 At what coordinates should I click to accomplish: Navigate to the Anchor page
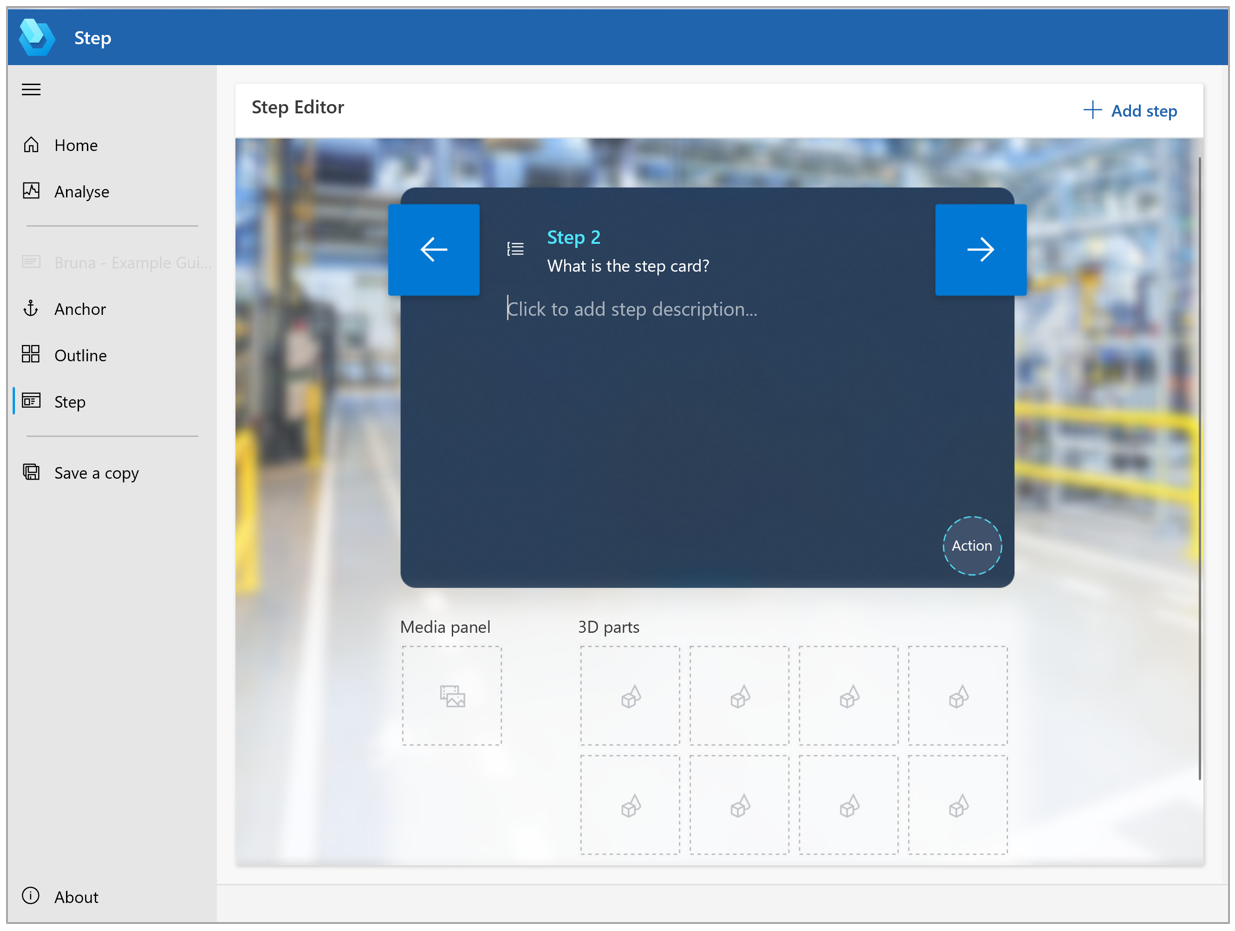coord(79,309)
